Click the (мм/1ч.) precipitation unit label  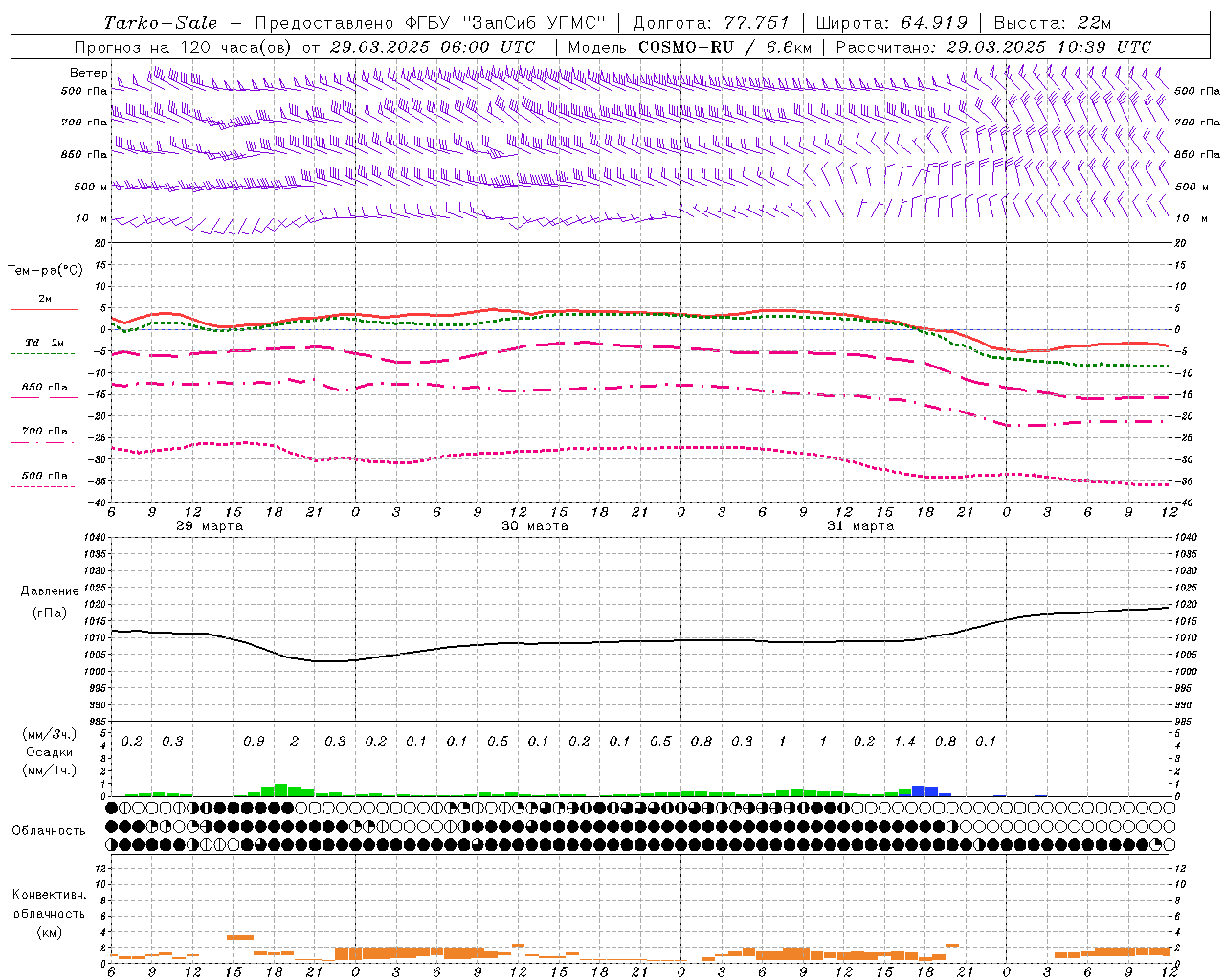pos(49,770)
